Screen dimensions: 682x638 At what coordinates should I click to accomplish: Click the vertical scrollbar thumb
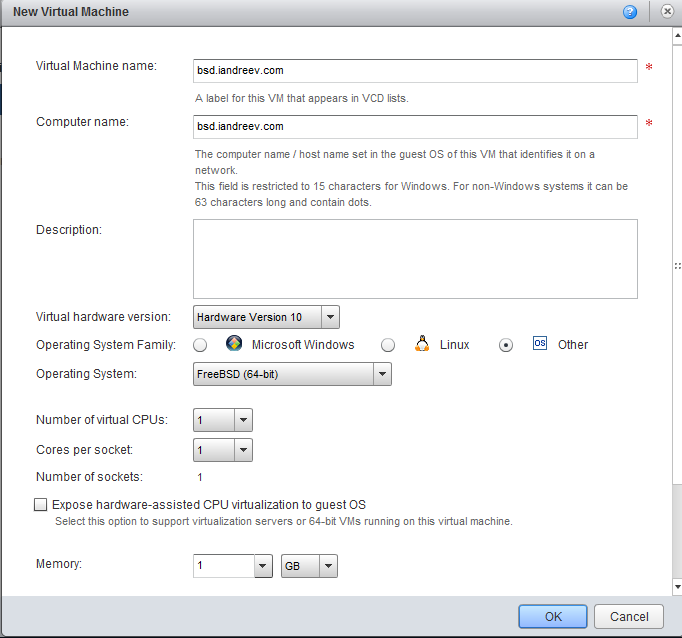point(677,265)
